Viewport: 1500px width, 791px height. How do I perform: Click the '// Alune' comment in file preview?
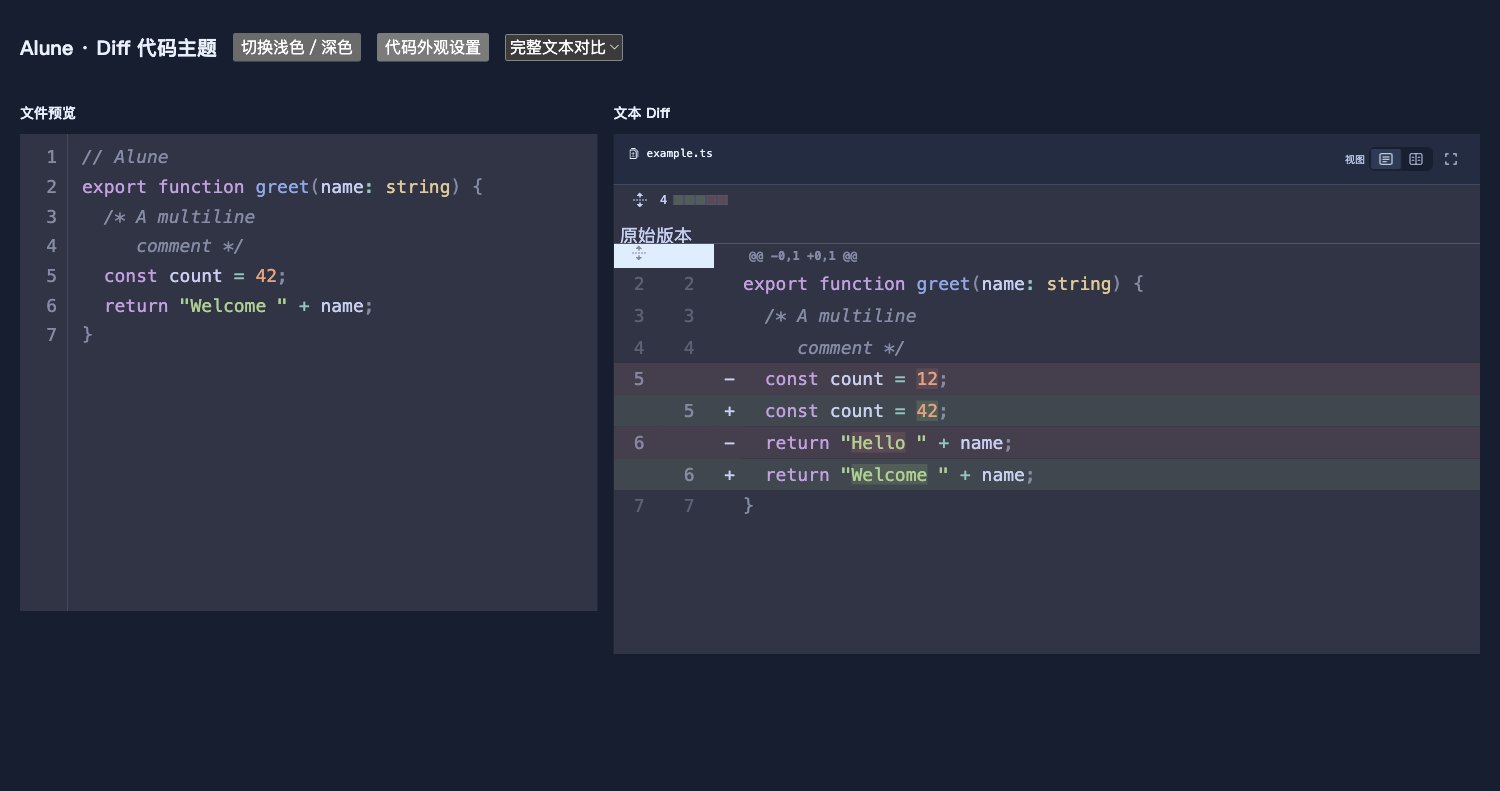125,157
